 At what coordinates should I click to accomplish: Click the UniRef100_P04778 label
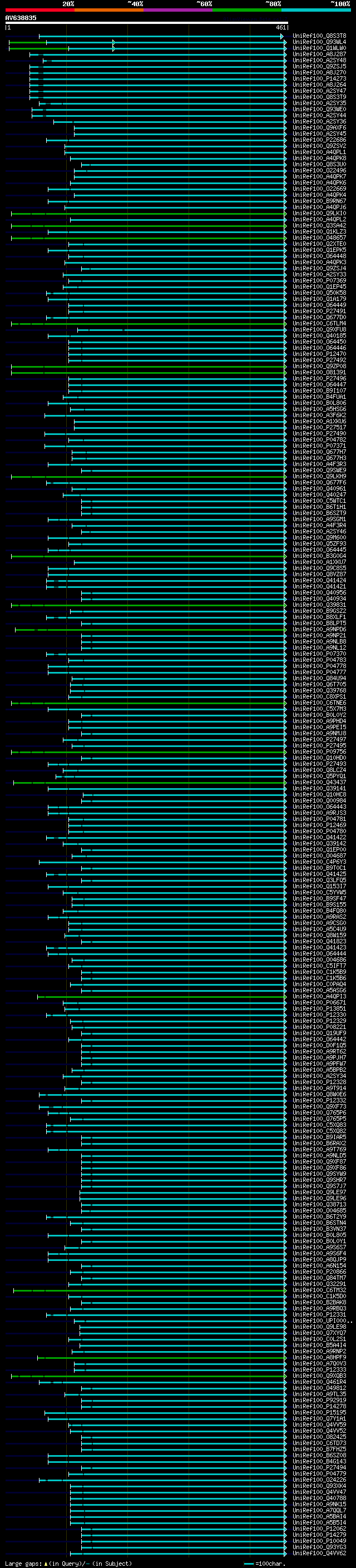coord(319,666)
